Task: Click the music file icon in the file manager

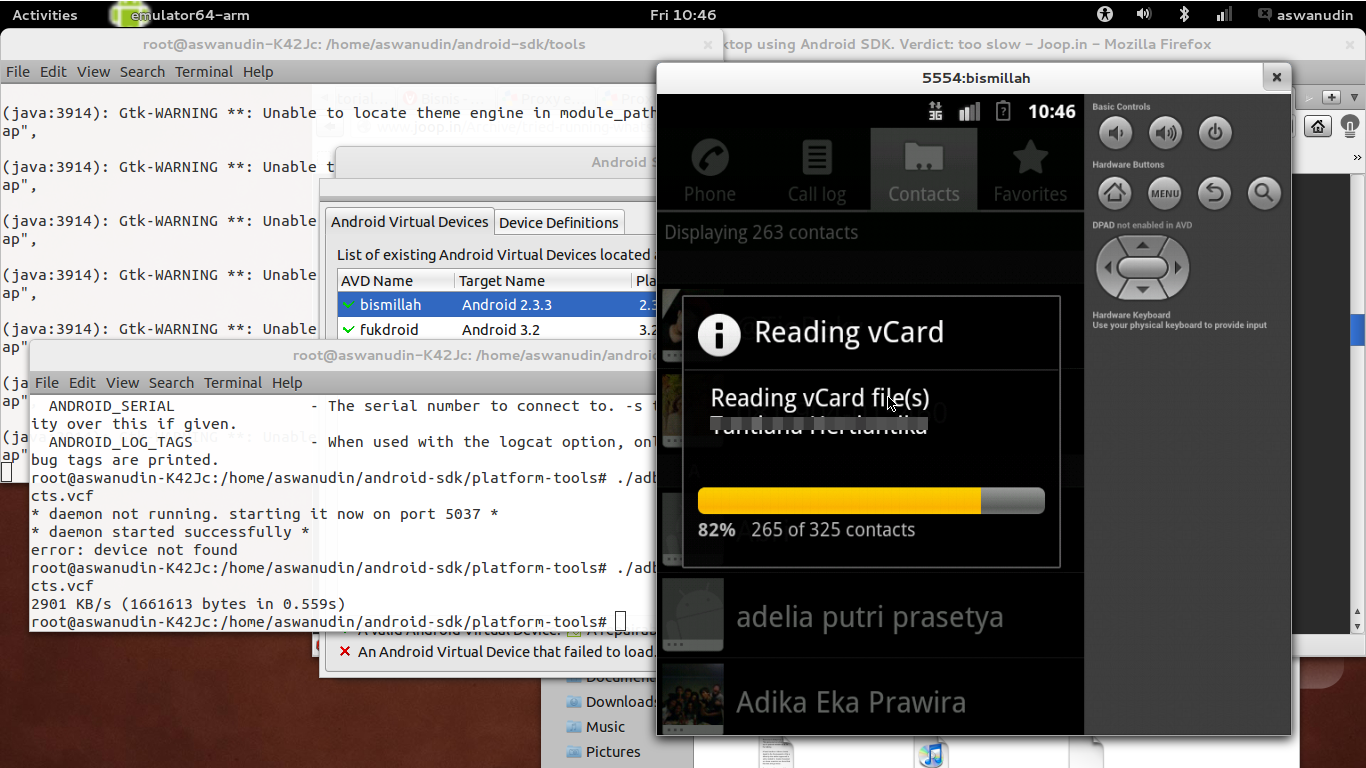Action: coord(931,754)
